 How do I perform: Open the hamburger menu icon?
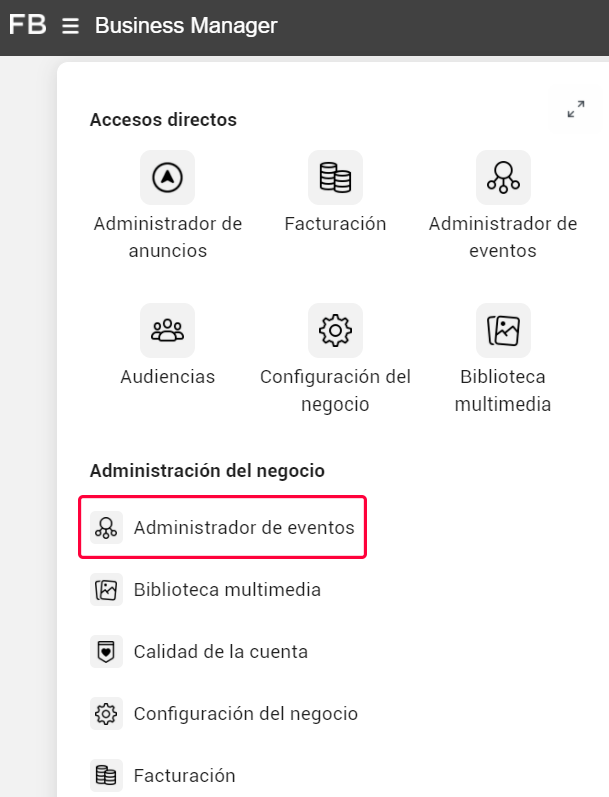tap(70, 25)
